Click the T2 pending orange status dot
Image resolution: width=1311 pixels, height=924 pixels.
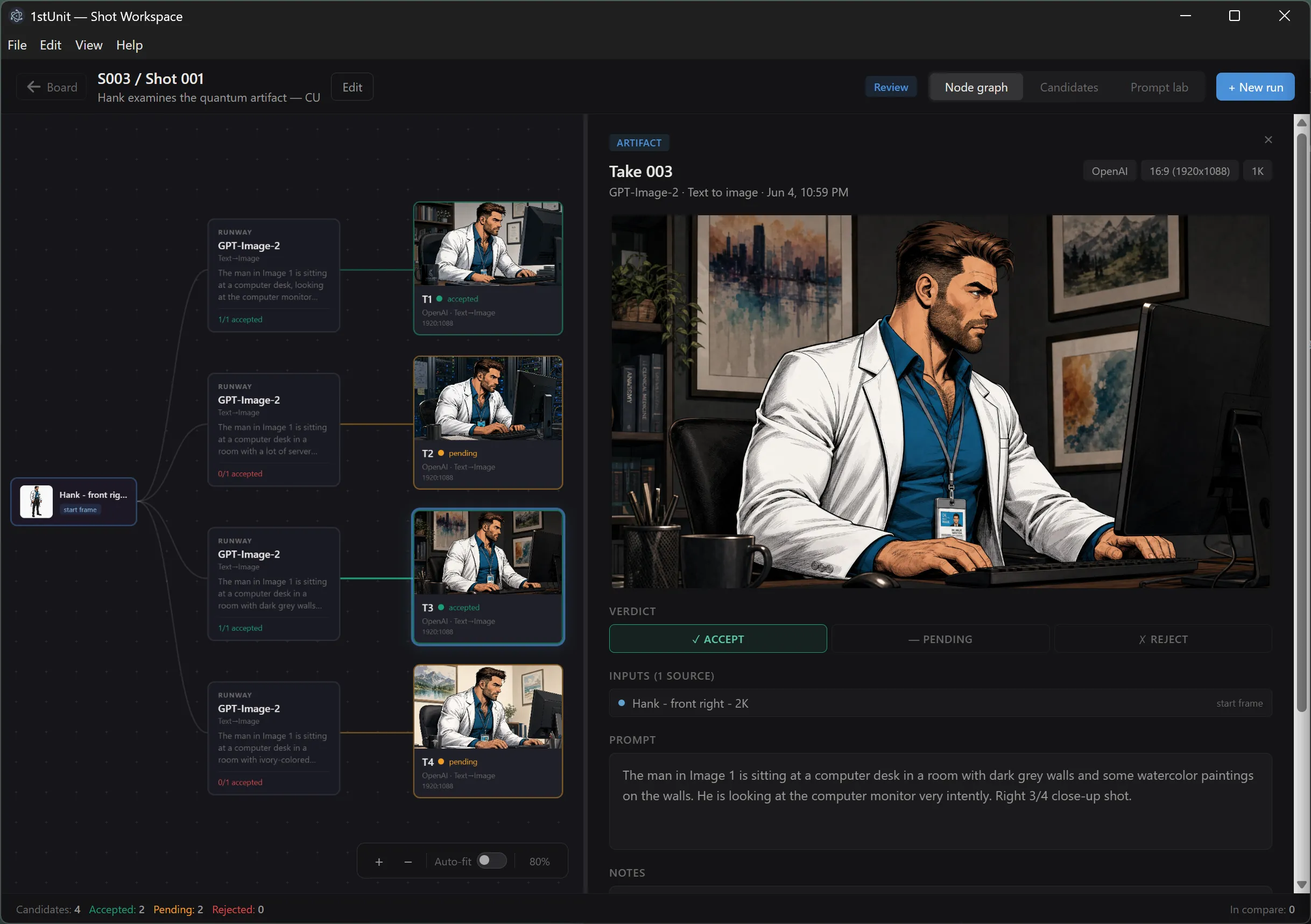pos(441,453)
